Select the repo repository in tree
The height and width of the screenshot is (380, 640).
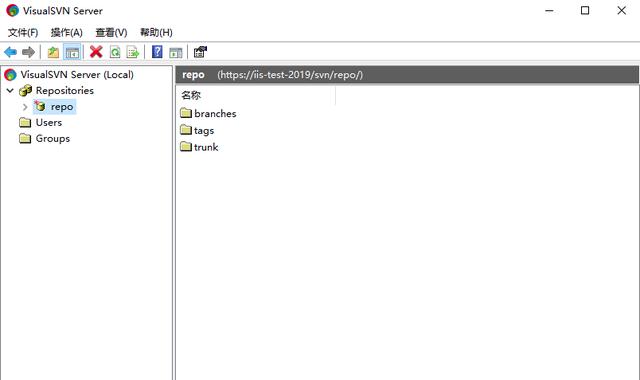(62, 107)
